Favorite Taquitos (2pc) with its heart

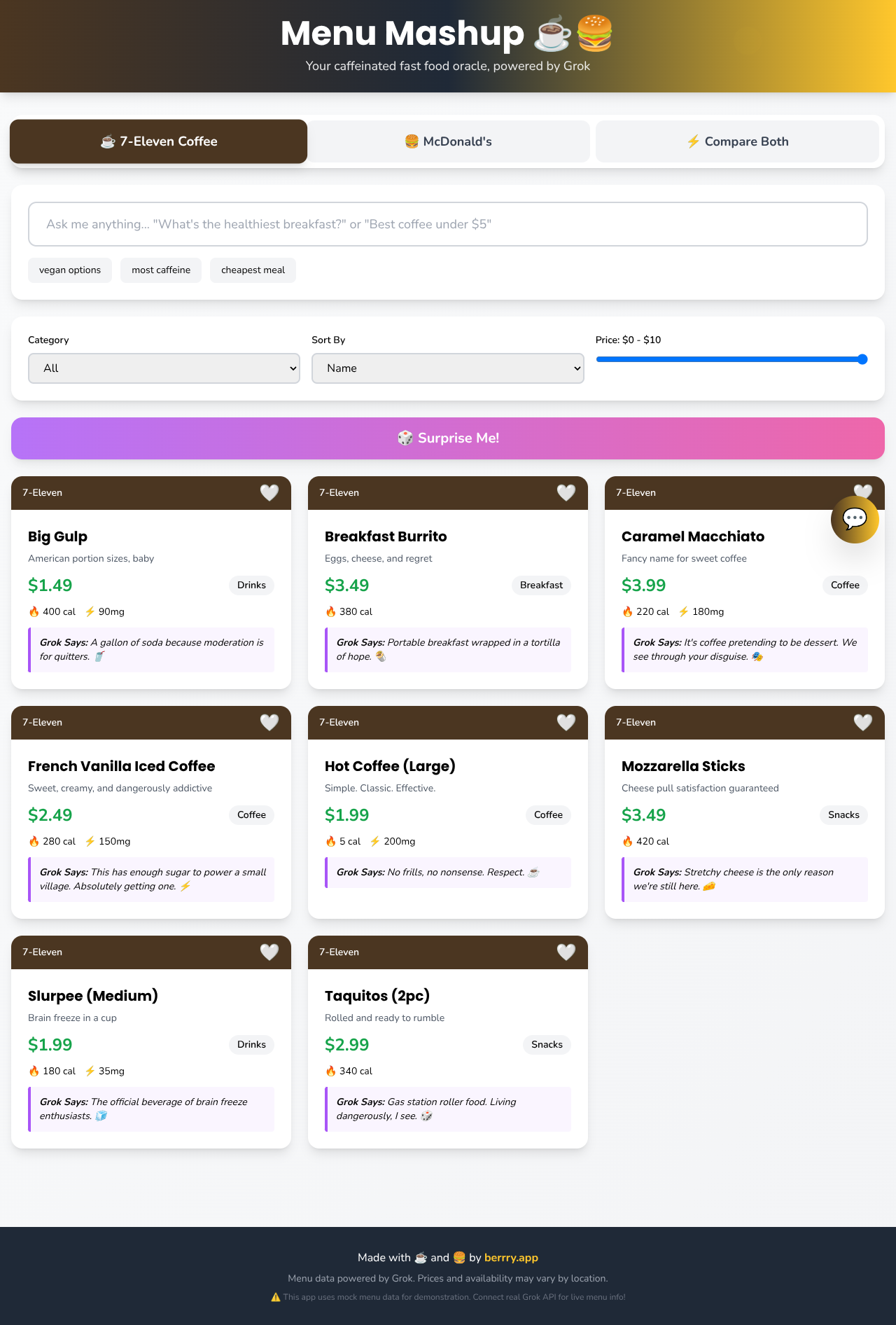(x=566, y=952)
